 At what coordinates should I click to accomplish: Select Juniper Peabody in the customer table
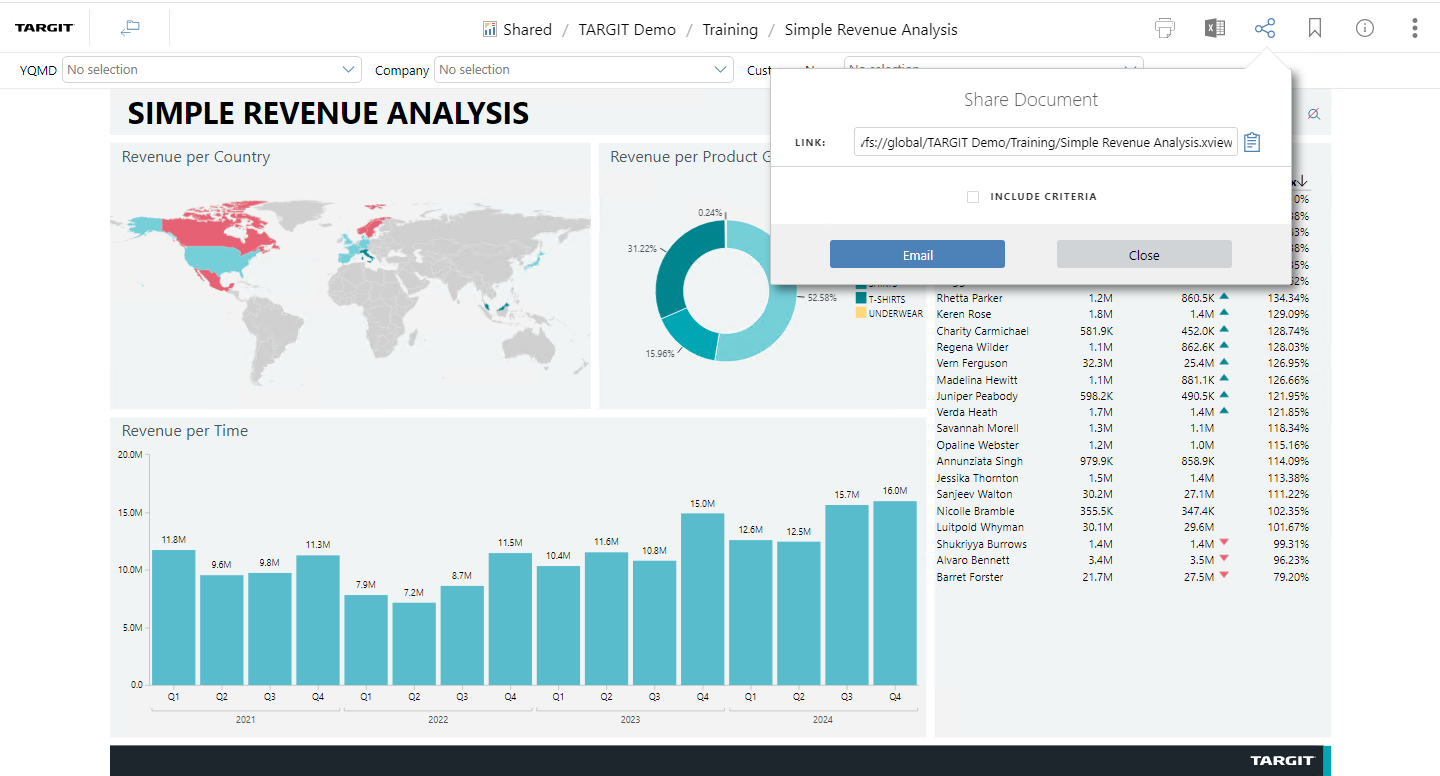pos(977,396)
